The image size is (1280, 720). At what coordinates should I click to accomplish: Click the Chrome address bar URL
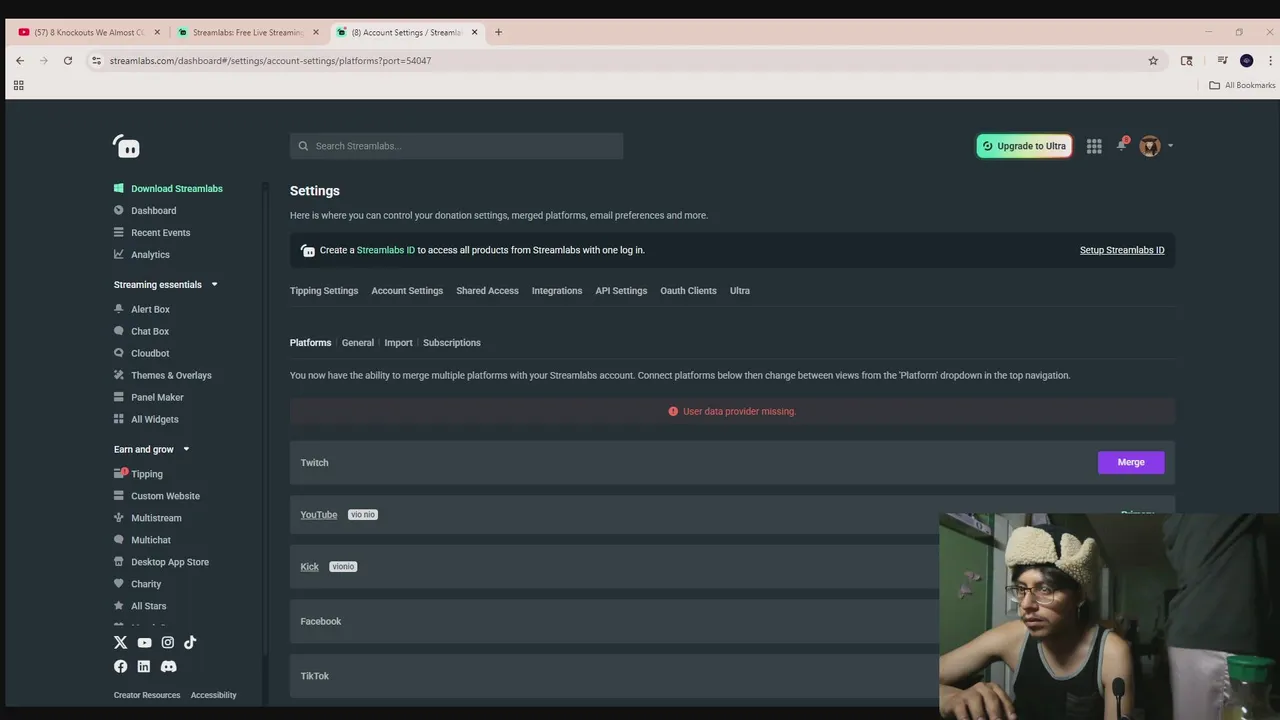click(x=270, y=61)
